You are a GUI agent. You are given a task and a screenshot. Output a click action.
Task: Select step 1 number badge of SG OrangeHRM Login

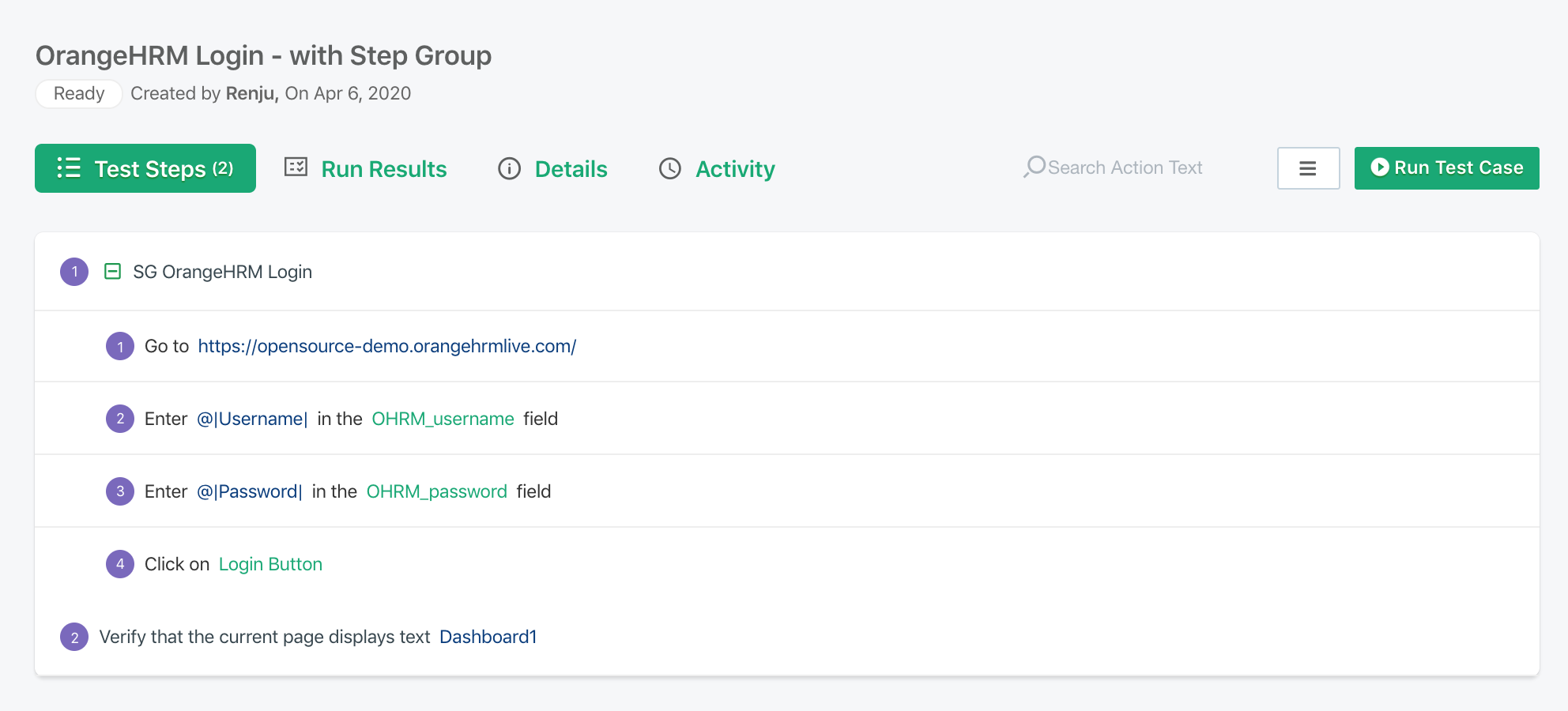pos(74,272)
